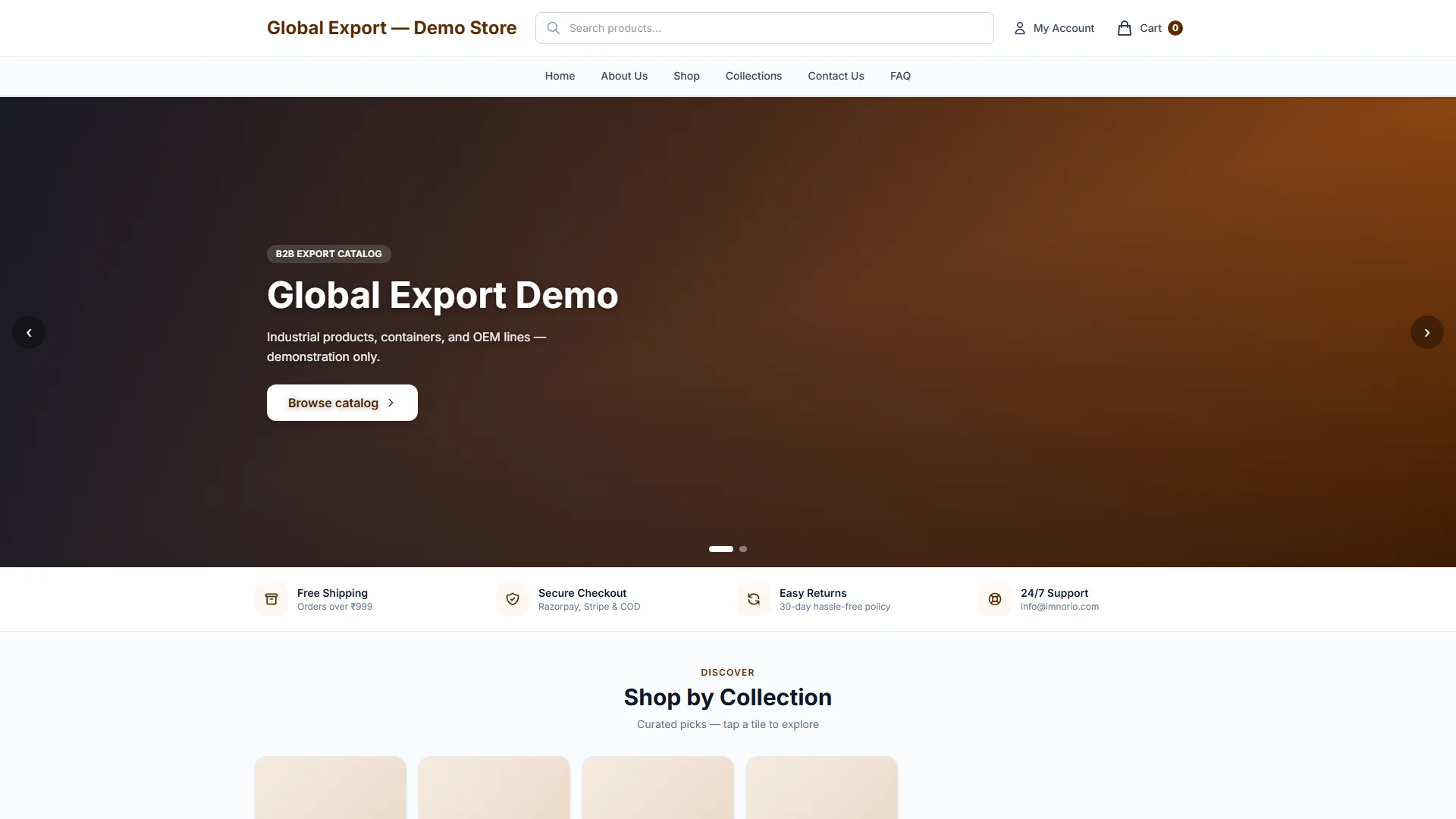The width and height of the screenshot is (1456, 819).
Task: Click the Shop by Collection heading
Action: point(728,697)
